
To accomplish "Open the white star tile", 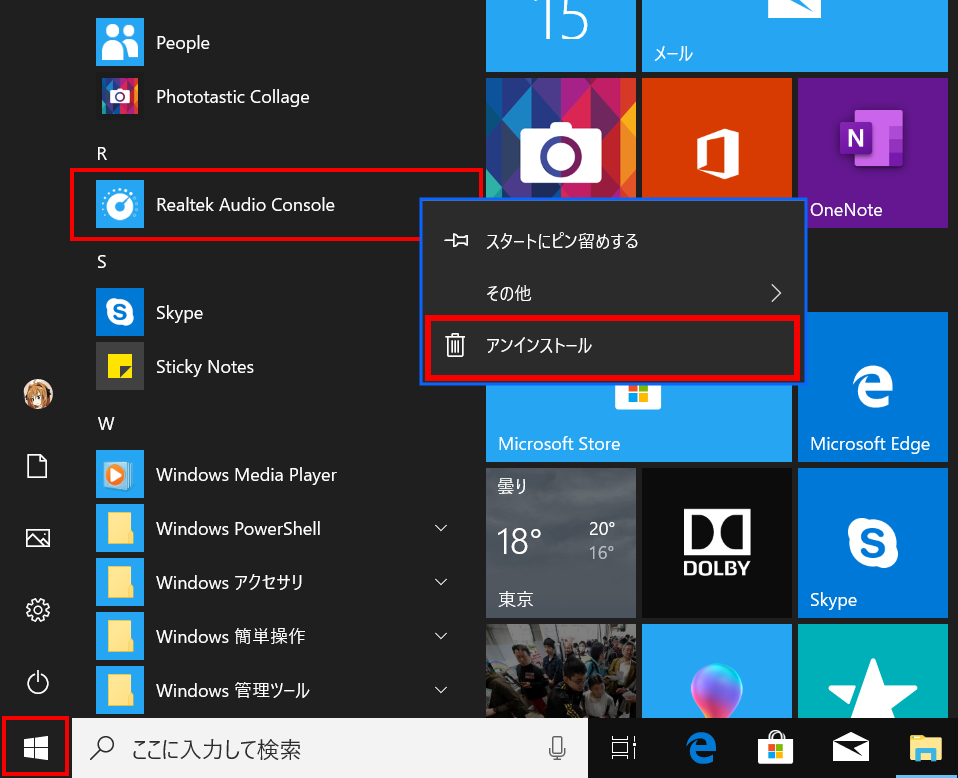I will [872, 671].
